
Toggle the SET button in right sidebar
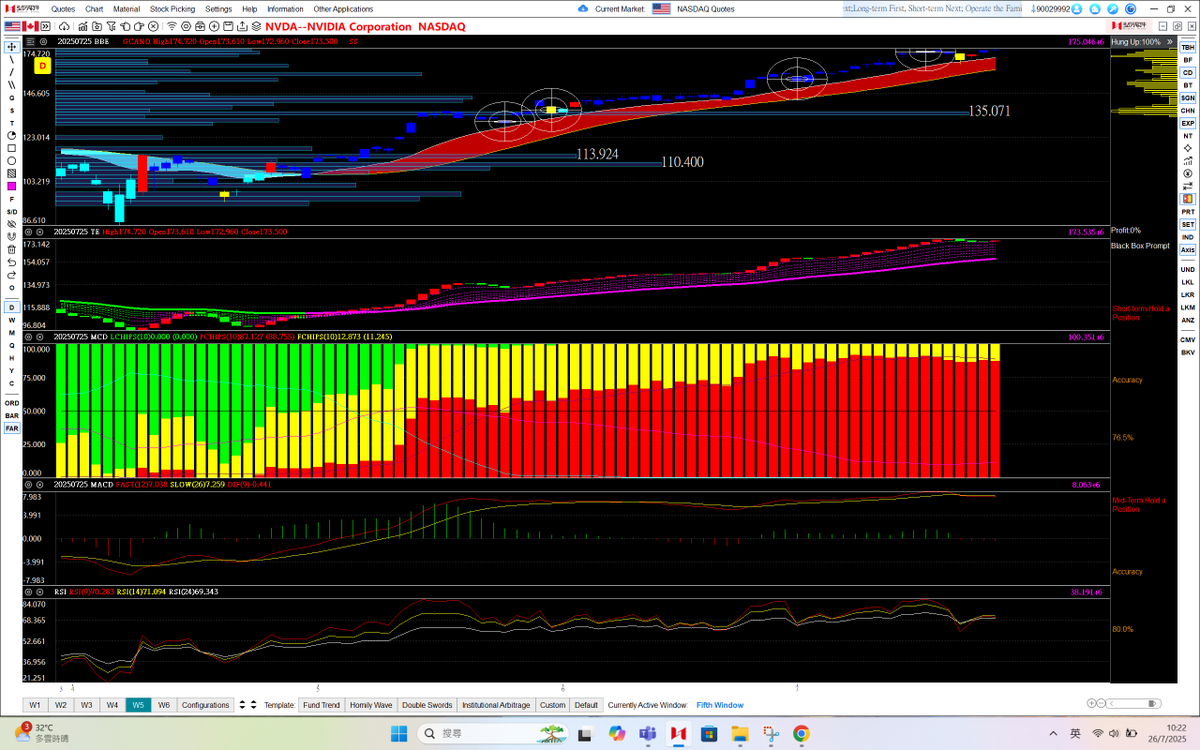[x=1188, y=224]
